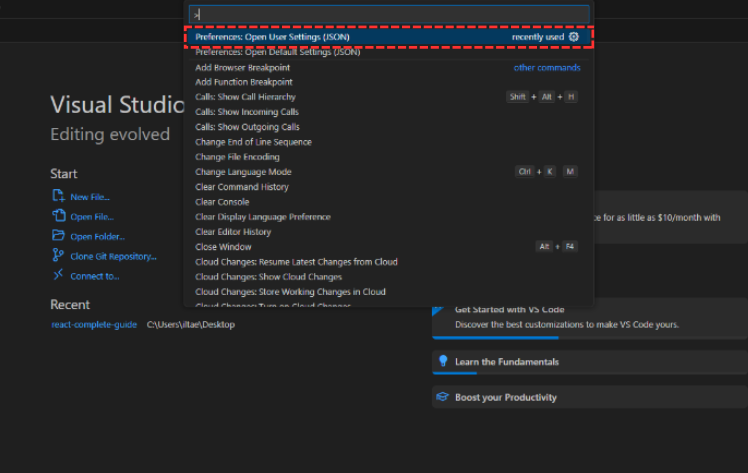Run Clear Display Language Preference
The image size is (748, 473).
point(389,217)
